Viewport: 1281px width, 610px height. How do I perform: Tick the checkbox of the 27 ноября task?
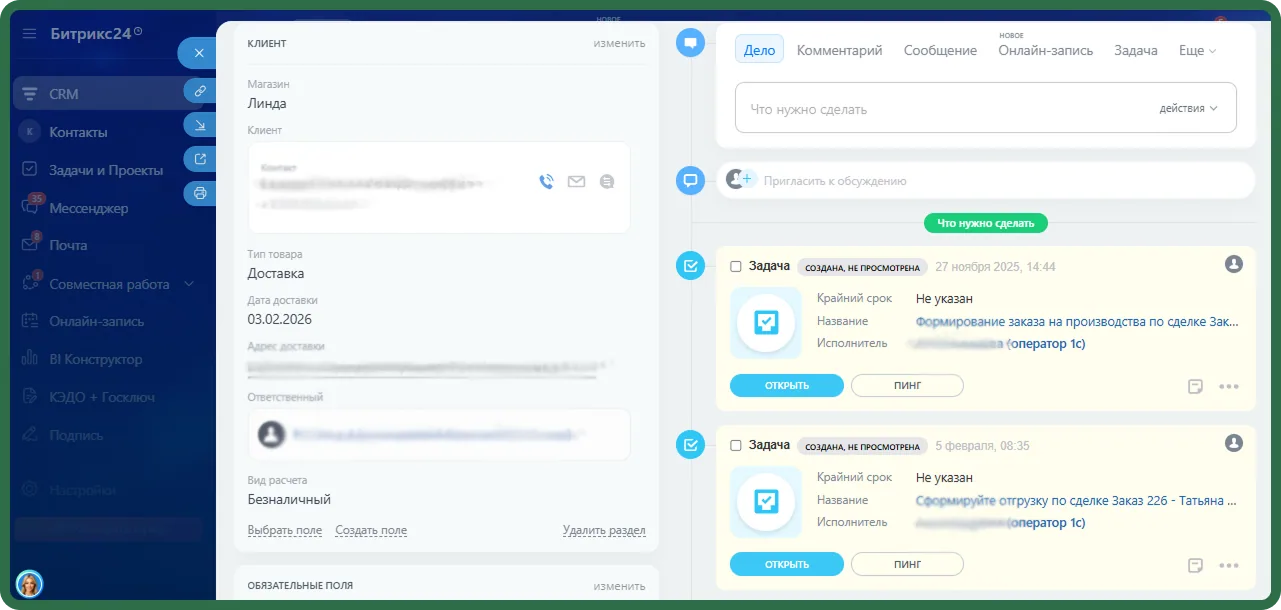click(x=736, y=267)
